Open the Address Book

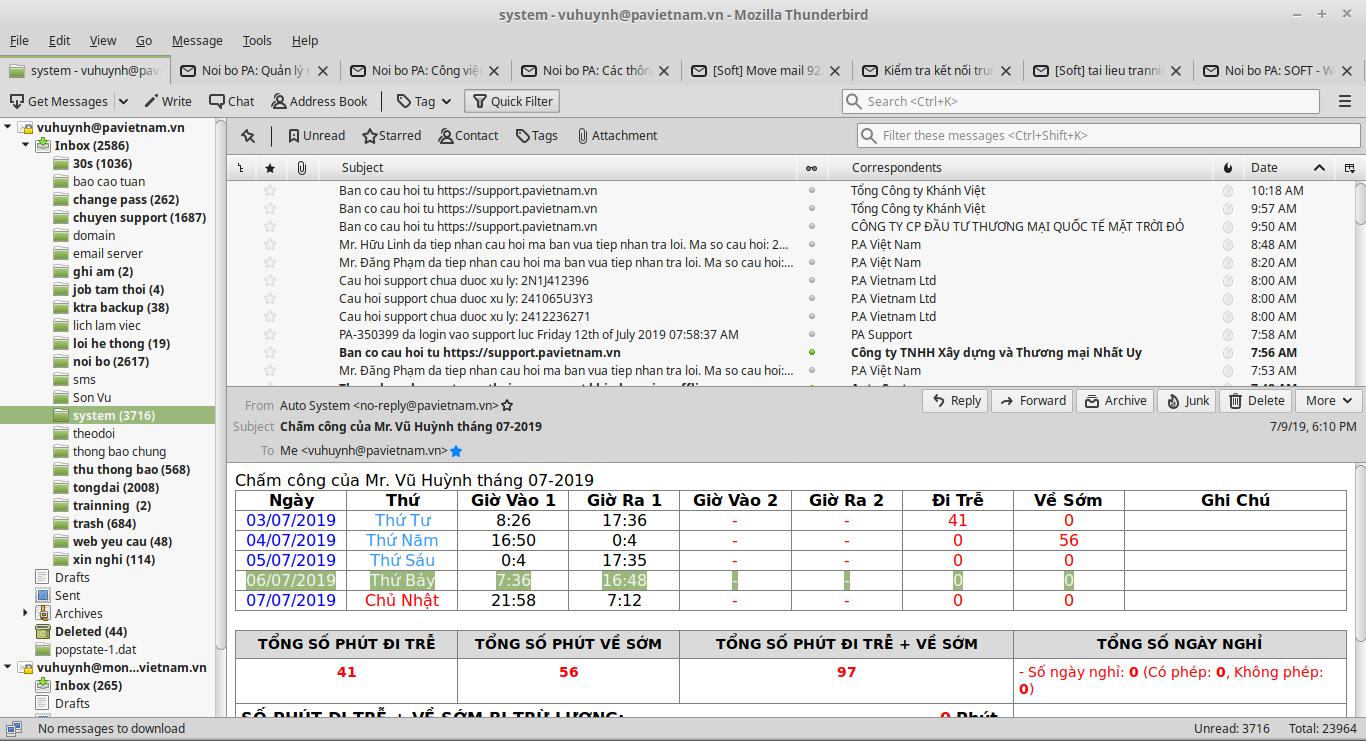point(319,101)
